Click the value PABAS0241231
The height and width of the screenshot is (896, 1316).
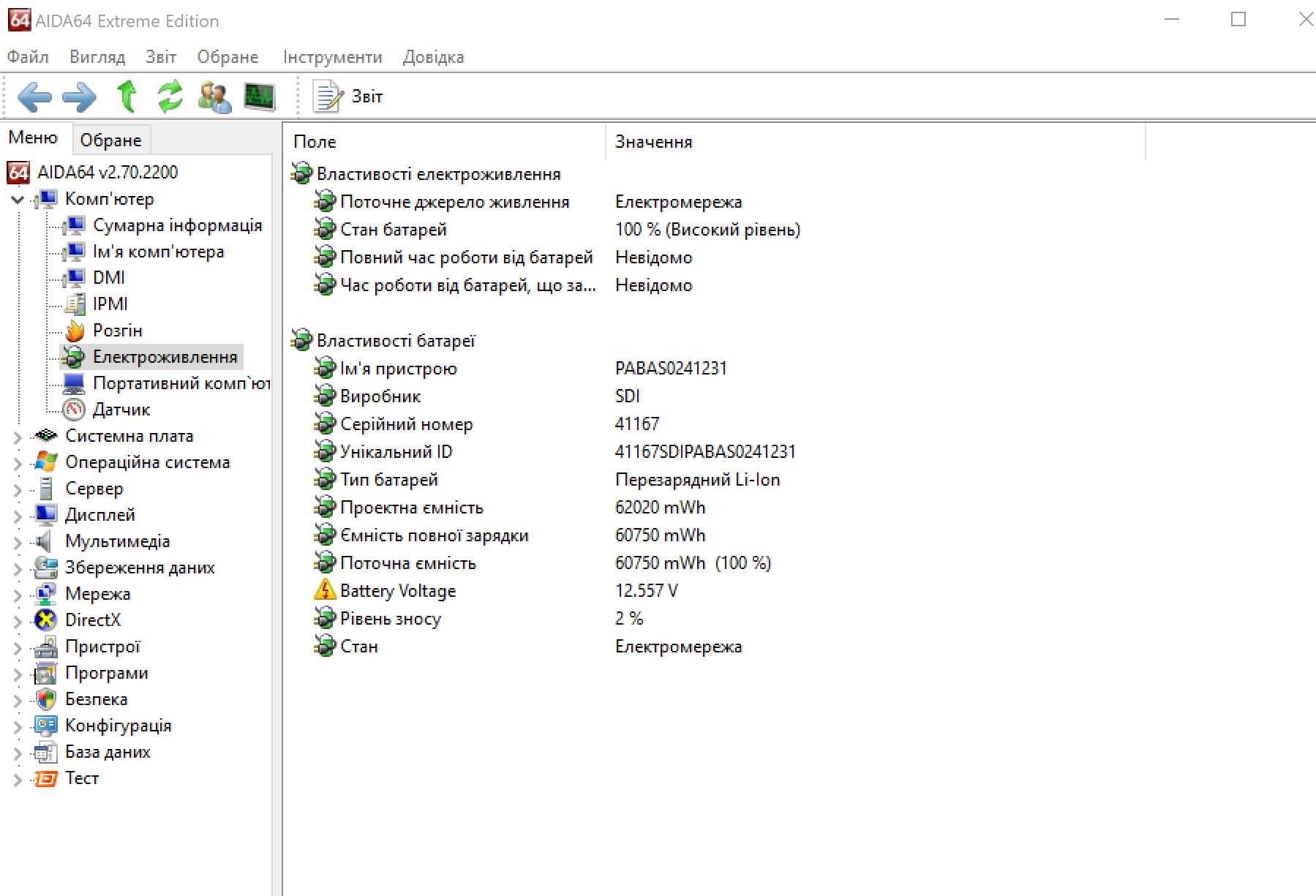tap(671, 369)
